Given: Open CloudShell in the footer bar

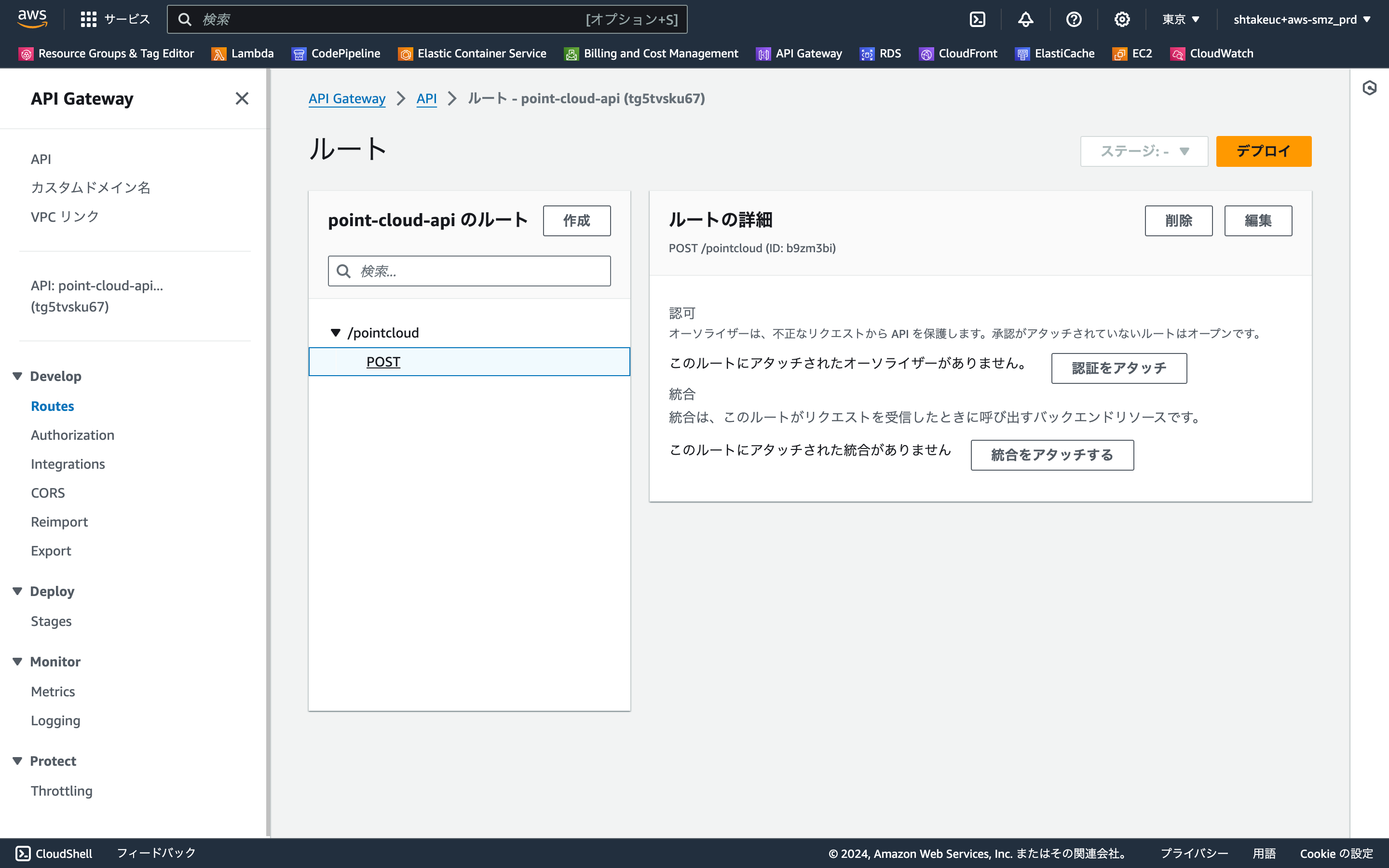Looking at the screenshot, I should (54, 854).
